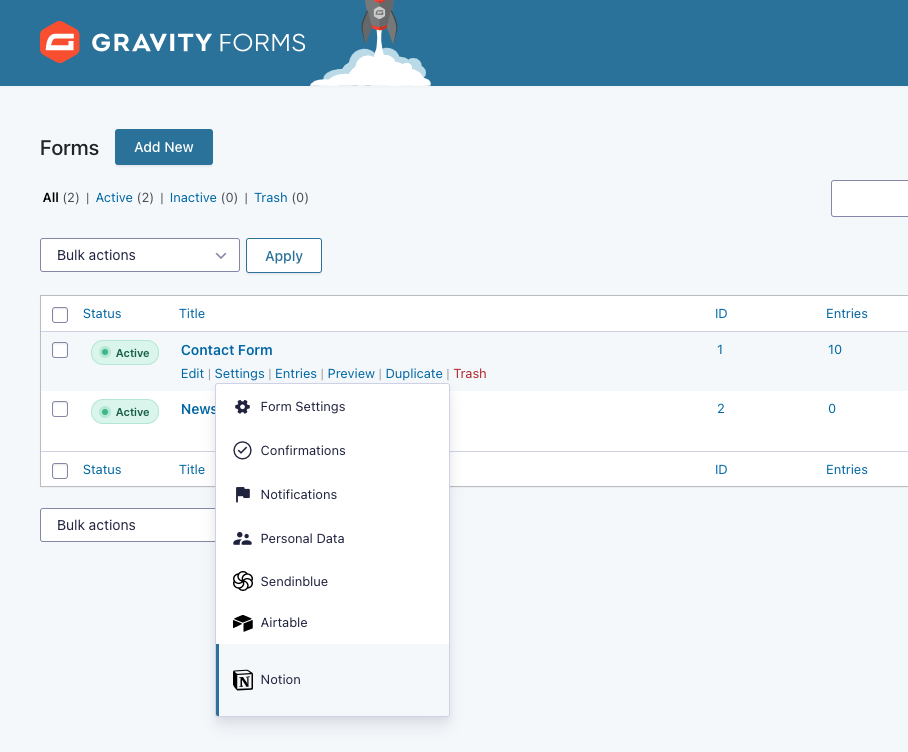Click Duplicate under Contact Form
The width and height of the screenshot is (908, 752).
point(414,373)
